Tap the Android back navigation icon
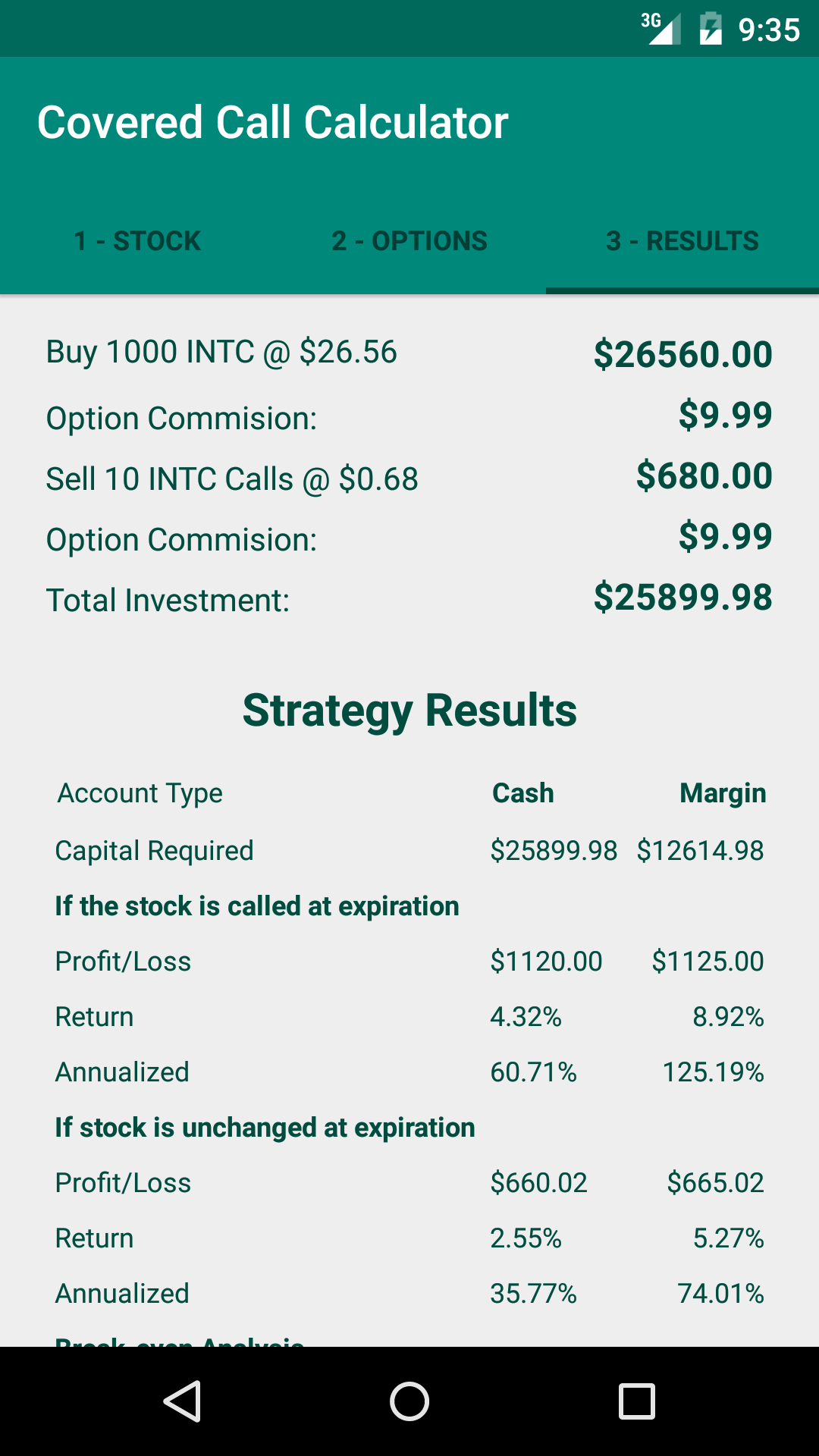This screenshot has width=819, height=1456. 182,1401
